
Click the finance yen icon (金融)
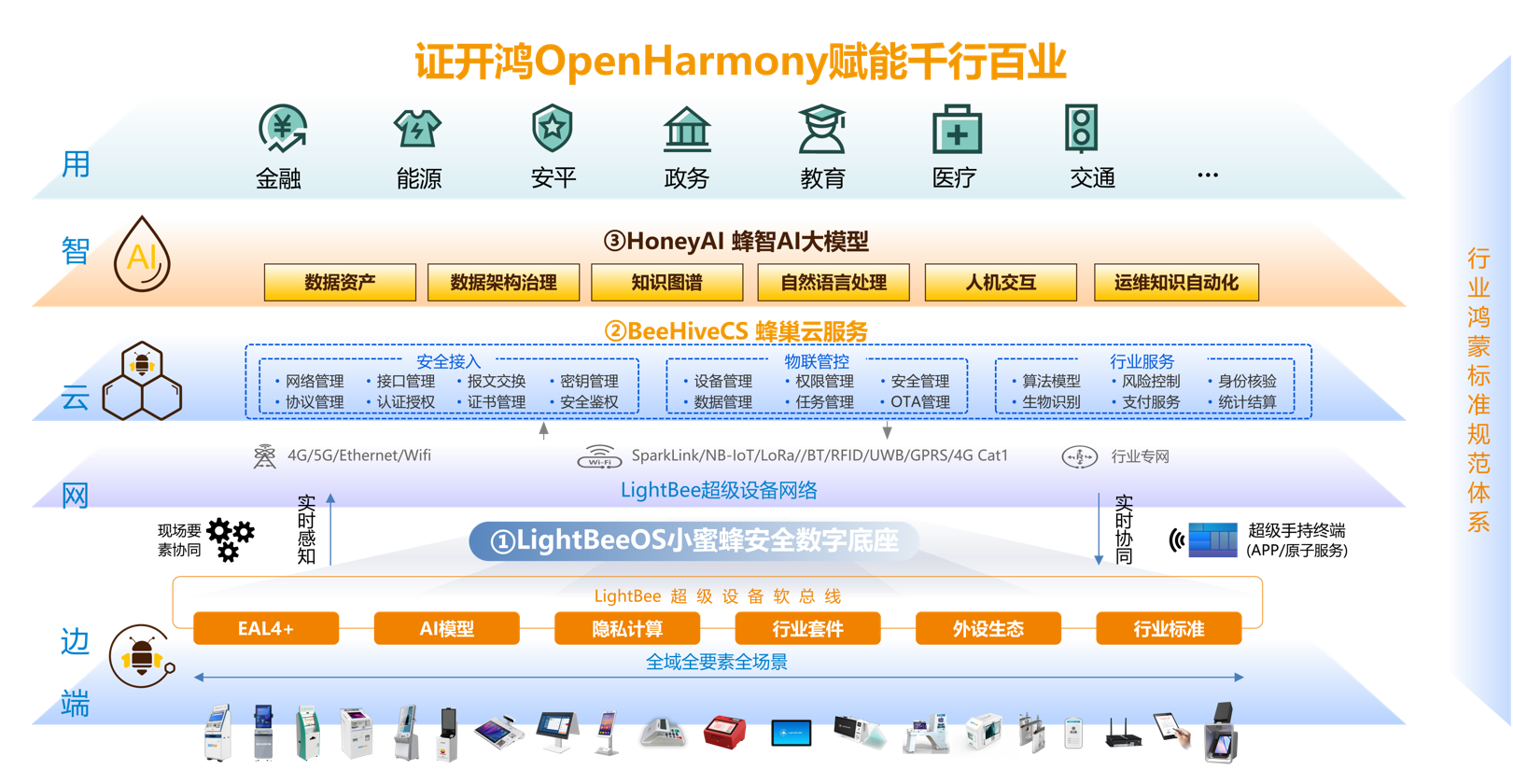coord(282,130)
